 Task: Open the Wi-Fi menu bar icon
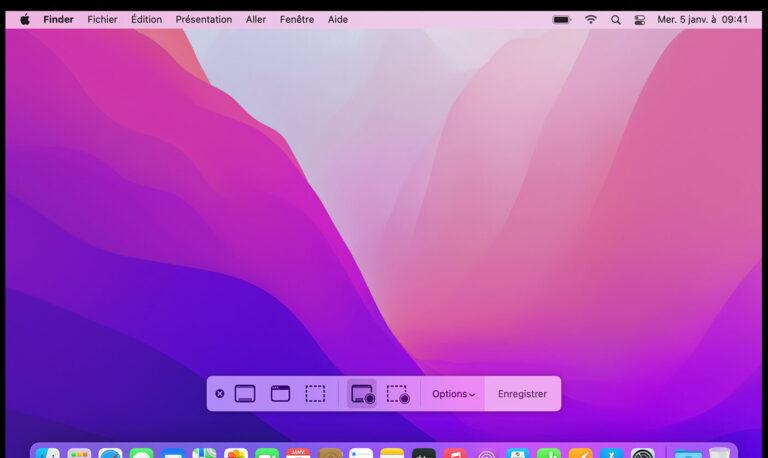[591, 20]
